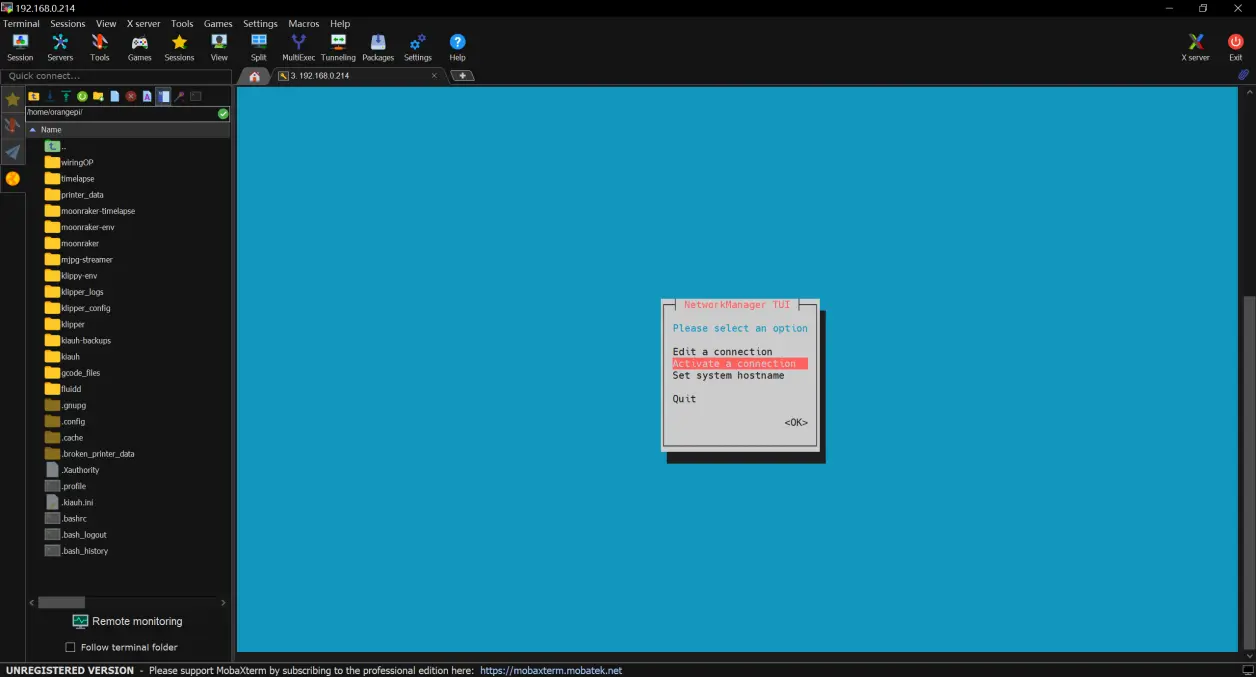Image resolution: width=1256 pixels, height=677 pixels.
Task: Open the X server menu
Action: coord(143,24)
